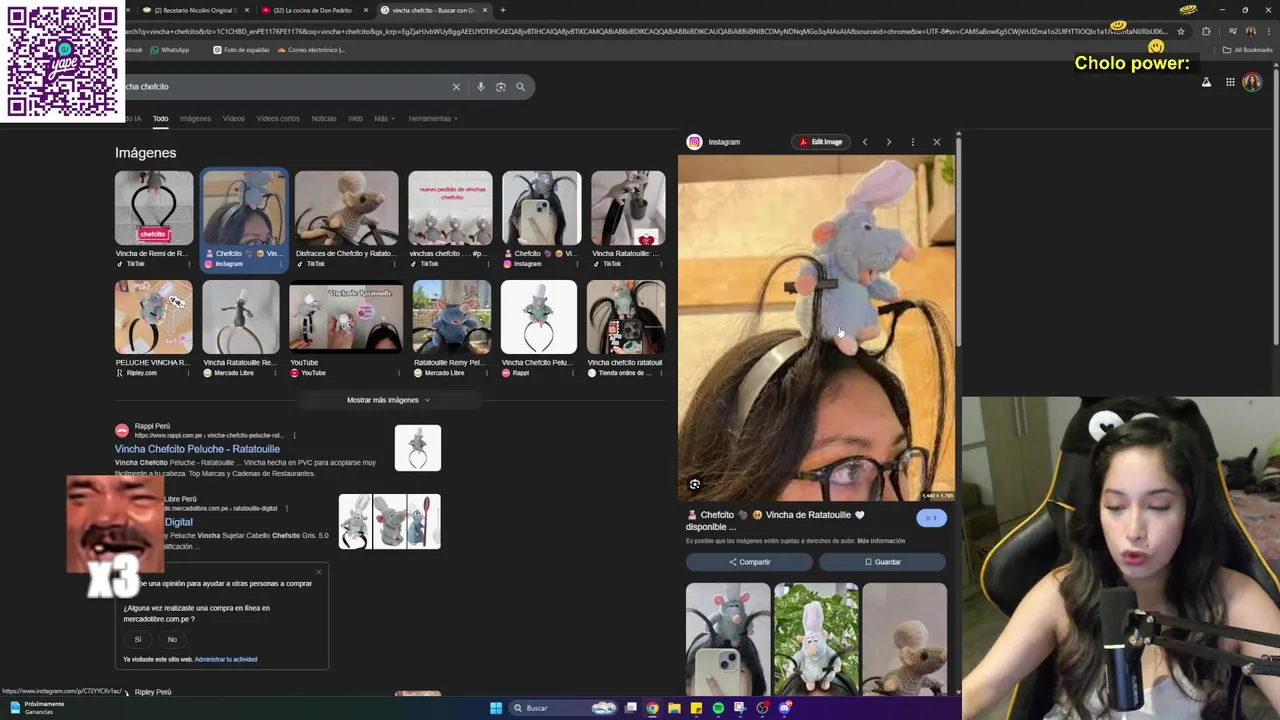The width and height of the screenshot is (1280, 720).
Task: Expand Mostrar más imágenes
Action: click(388, 400)
